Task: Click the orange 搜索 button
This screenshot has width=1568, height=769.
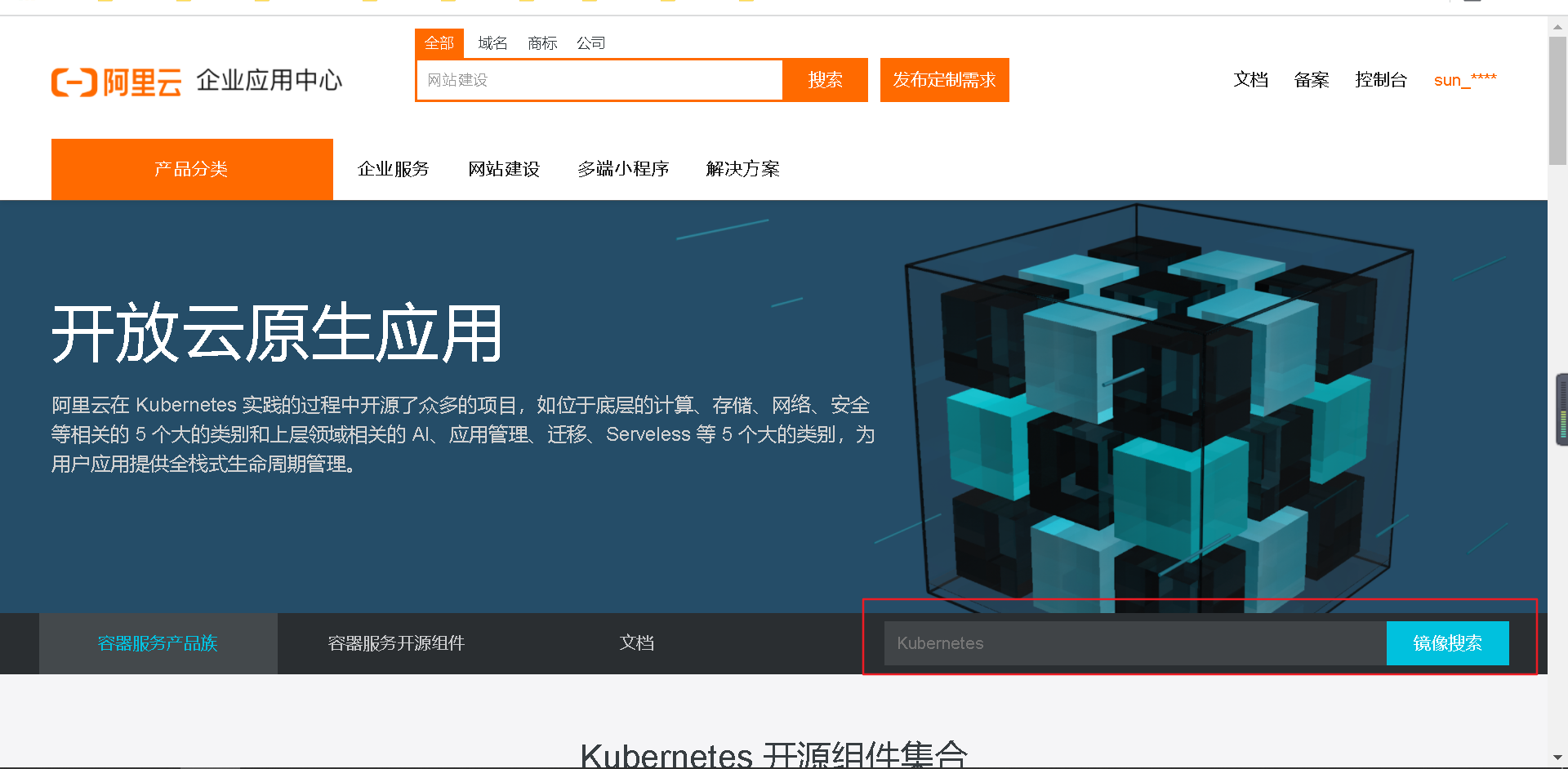Action: tap(825, 80)
